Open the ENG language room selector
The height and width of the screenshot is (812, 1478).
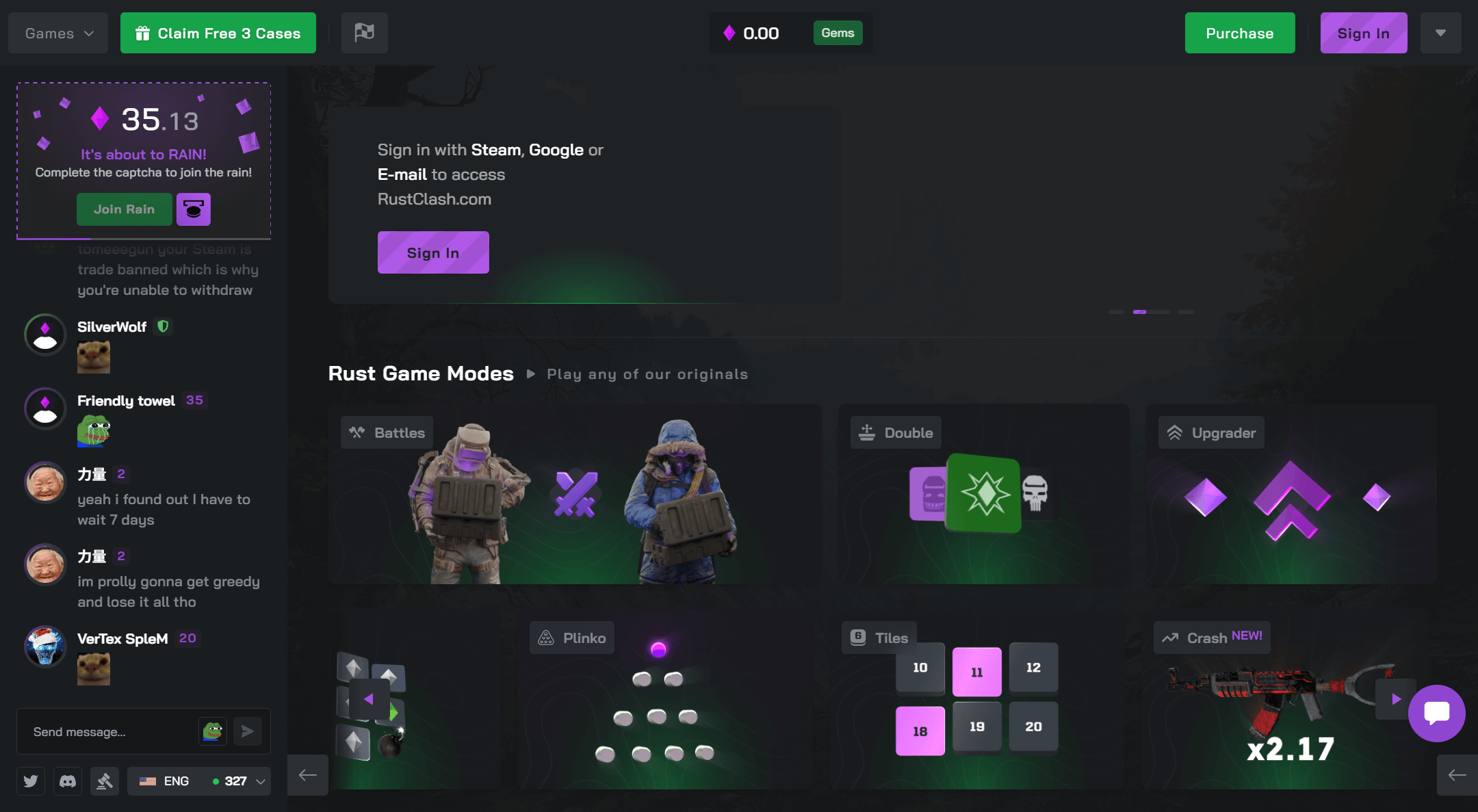199,781
